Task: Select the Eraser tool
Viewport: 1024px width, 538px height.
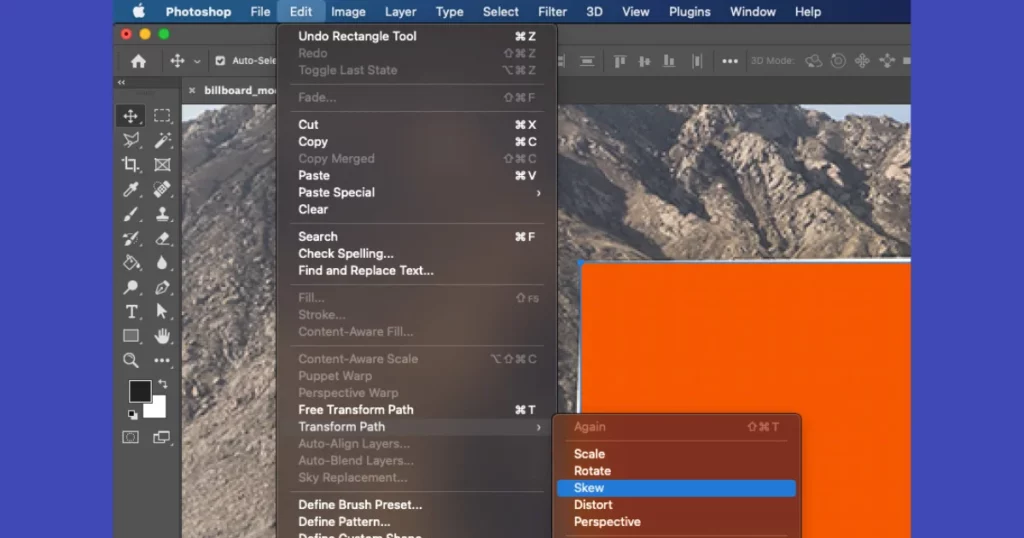Action: [162, 239]
